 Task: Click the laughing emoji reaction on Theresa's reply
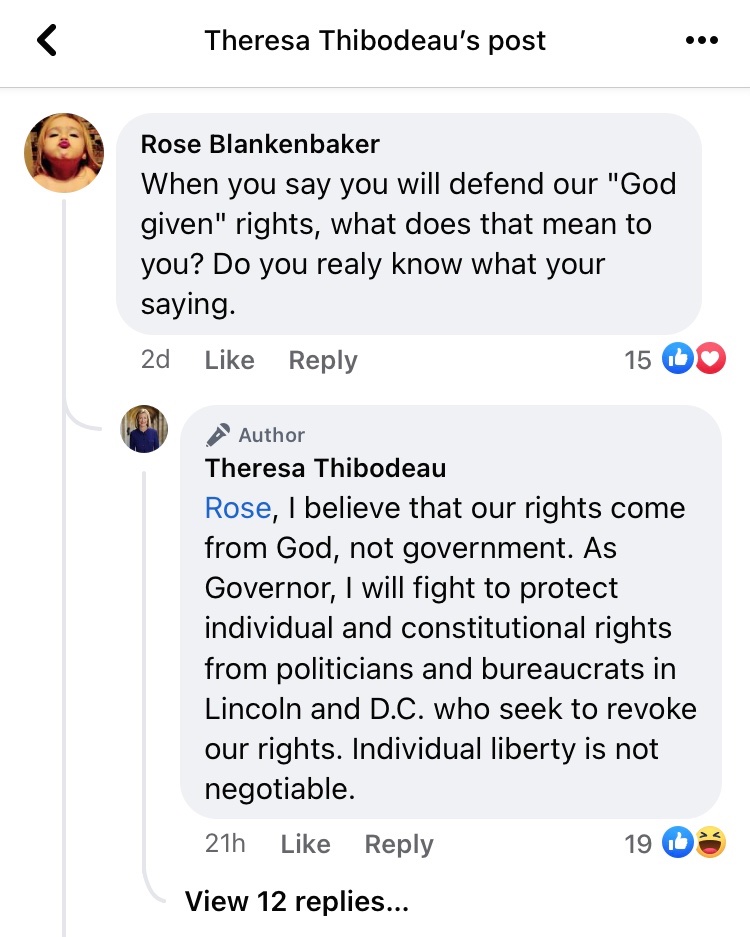(x=710, y=844)
